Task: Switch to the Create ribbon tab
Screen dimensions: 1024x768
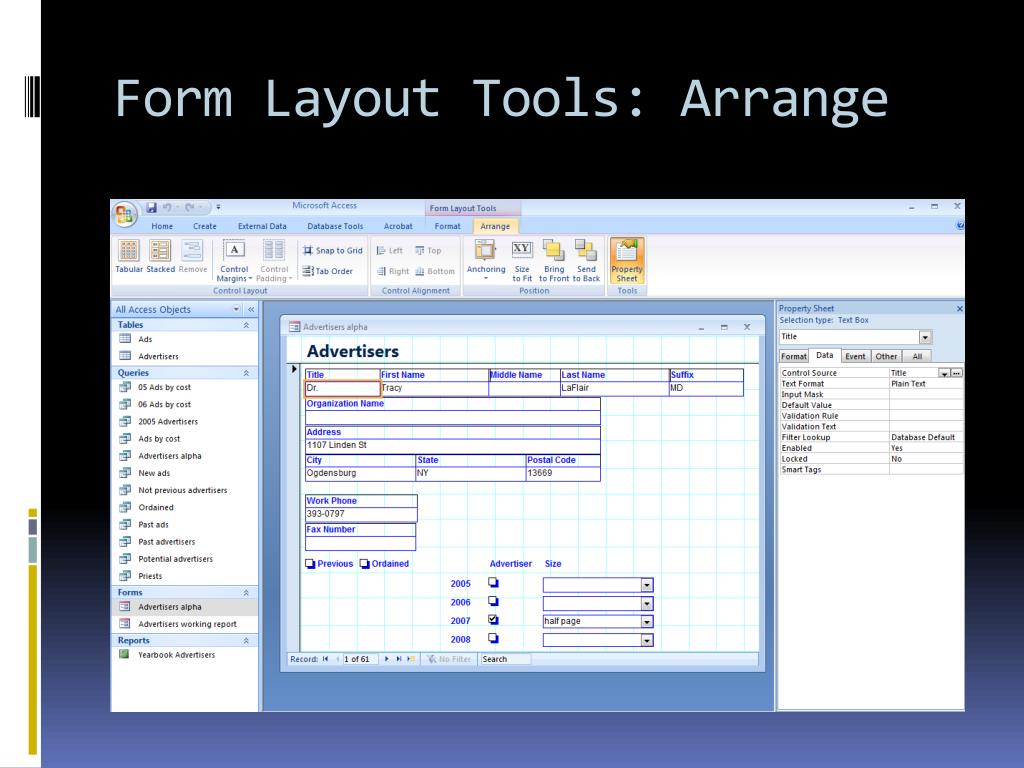Action: click(x=204, y=227)
